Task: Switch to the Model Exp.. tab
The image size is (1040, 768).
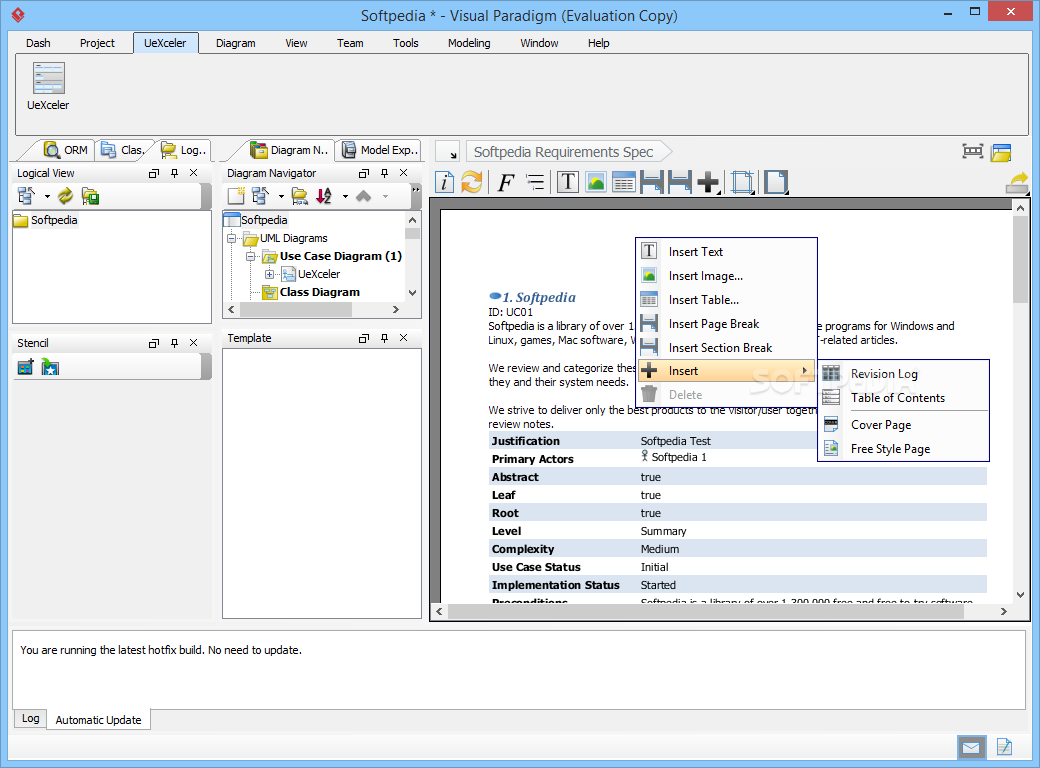Action: click(380, 150)
